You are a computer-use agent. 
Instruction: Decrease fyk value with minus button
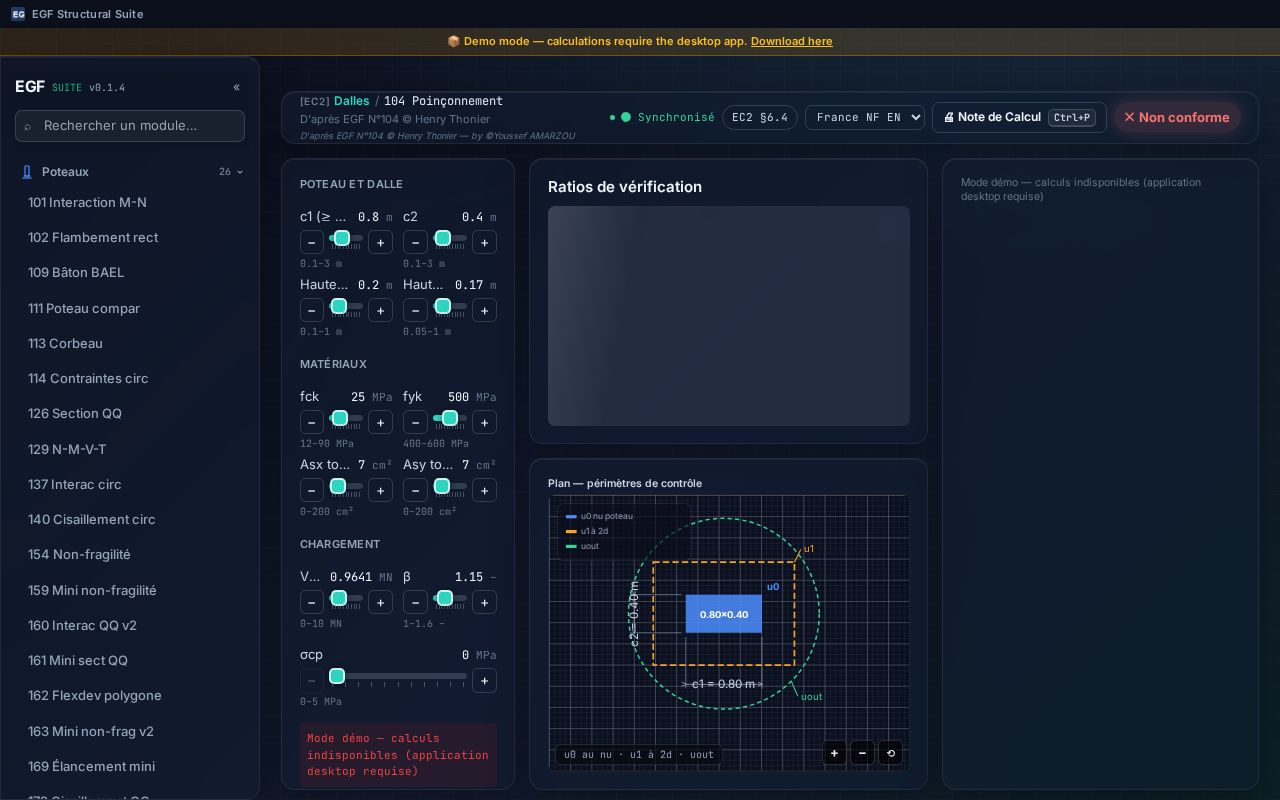[415, 422]
